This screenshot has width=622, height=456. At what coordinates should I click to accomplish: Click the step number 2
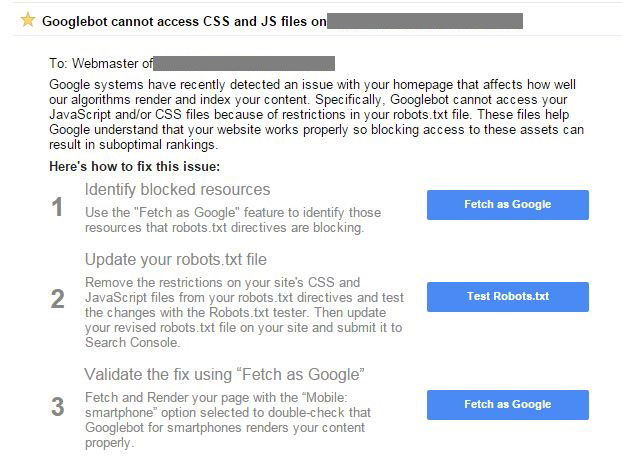[58, 299]
